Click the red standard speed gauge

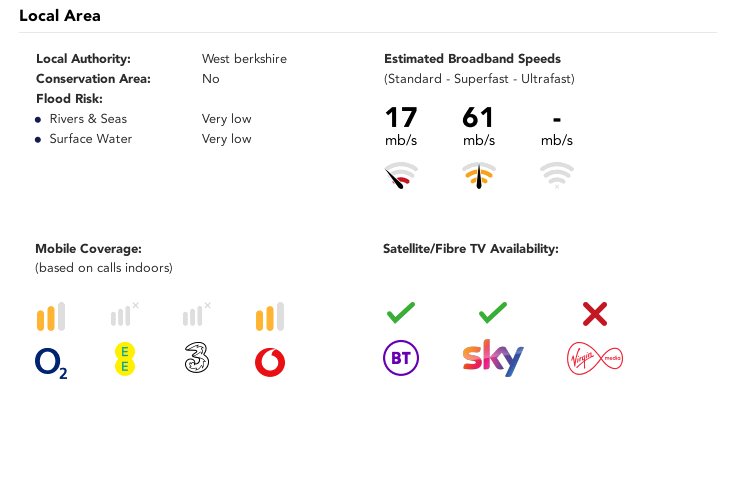click(x=401, y=175)
